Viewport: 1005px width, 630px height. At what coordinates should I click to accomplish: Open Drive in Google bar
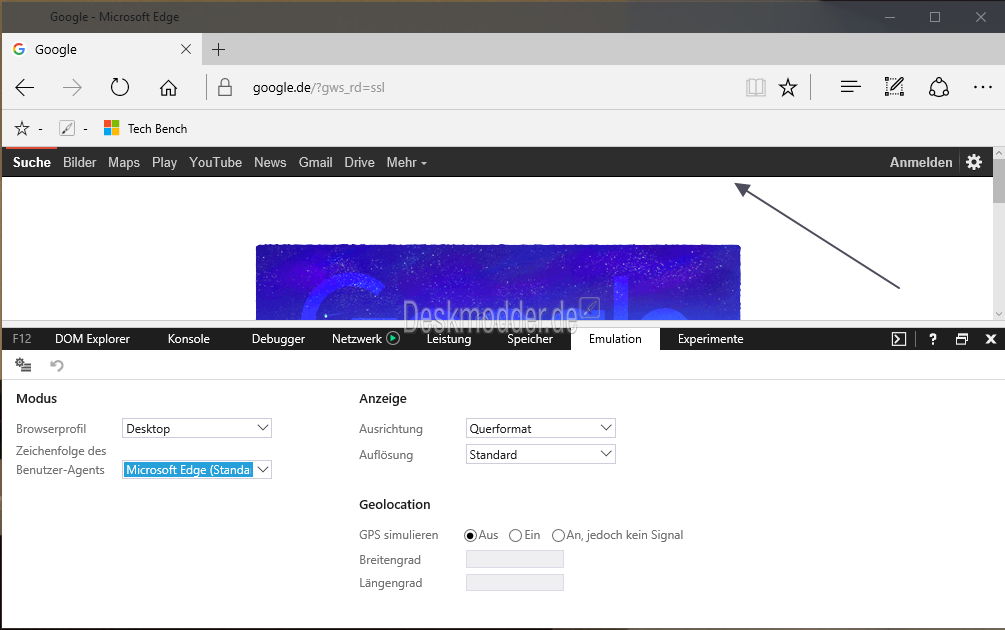coord(359,163)
